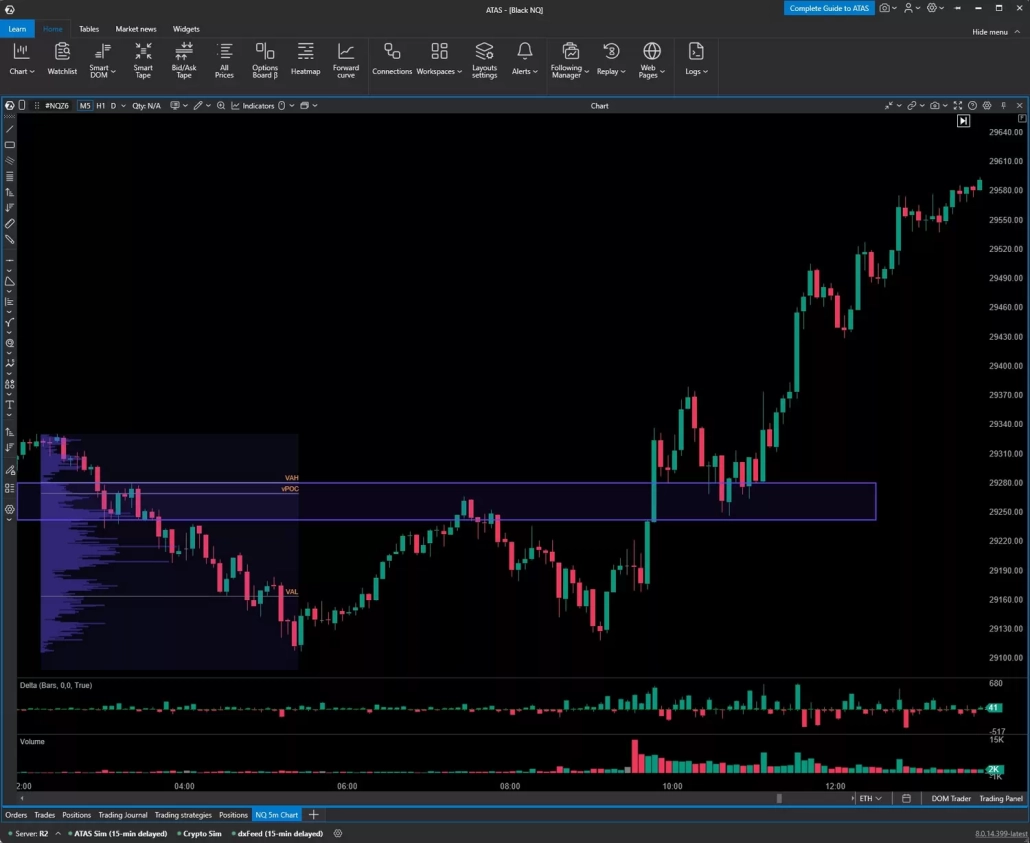Viewport: 1030px width, 843px height.
Task: Click the 8.0.14.399-latest version link
Action: tap(1000, 833)
